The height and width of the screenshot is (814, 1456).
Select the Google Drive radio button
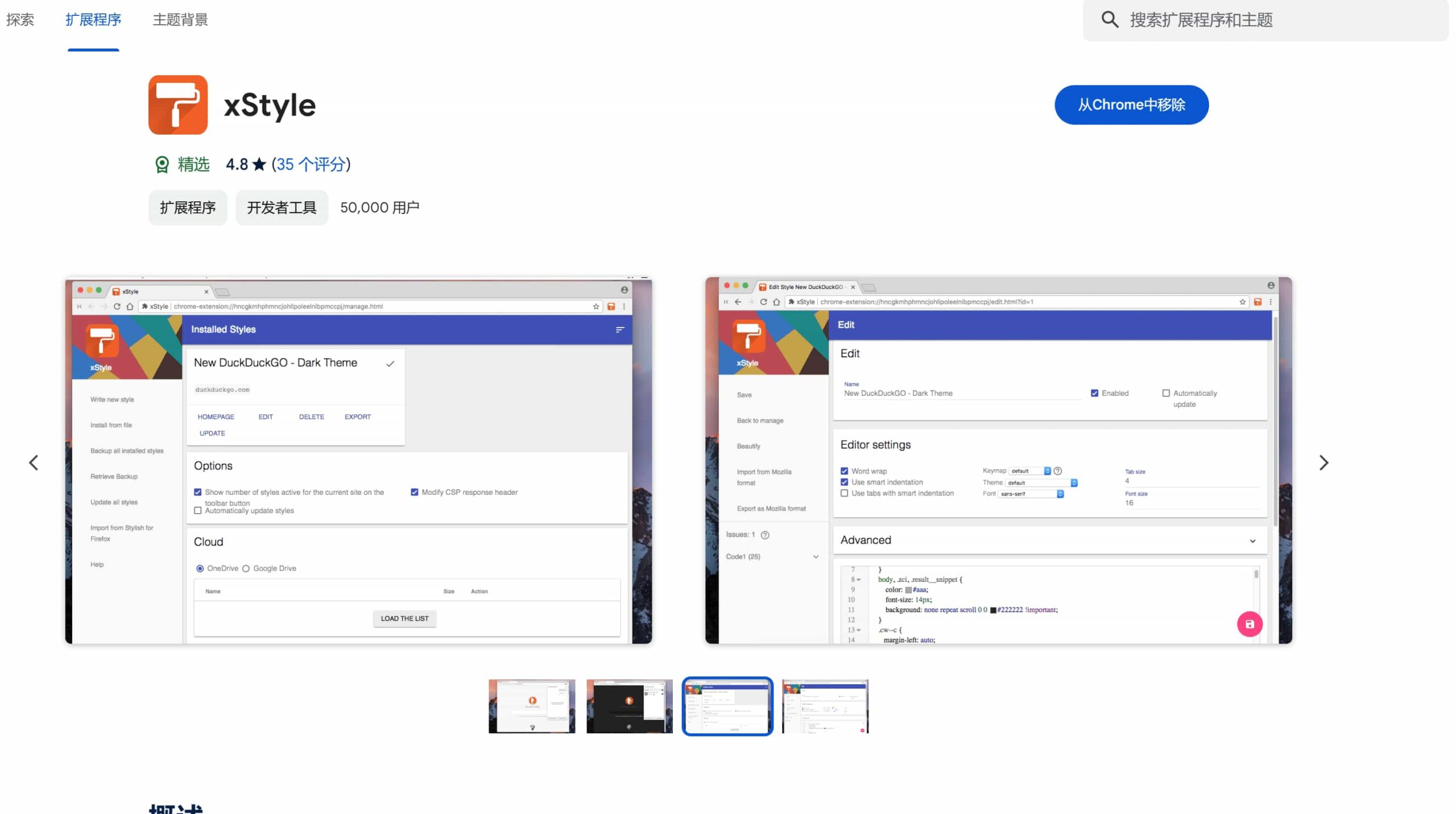(246, 568)
